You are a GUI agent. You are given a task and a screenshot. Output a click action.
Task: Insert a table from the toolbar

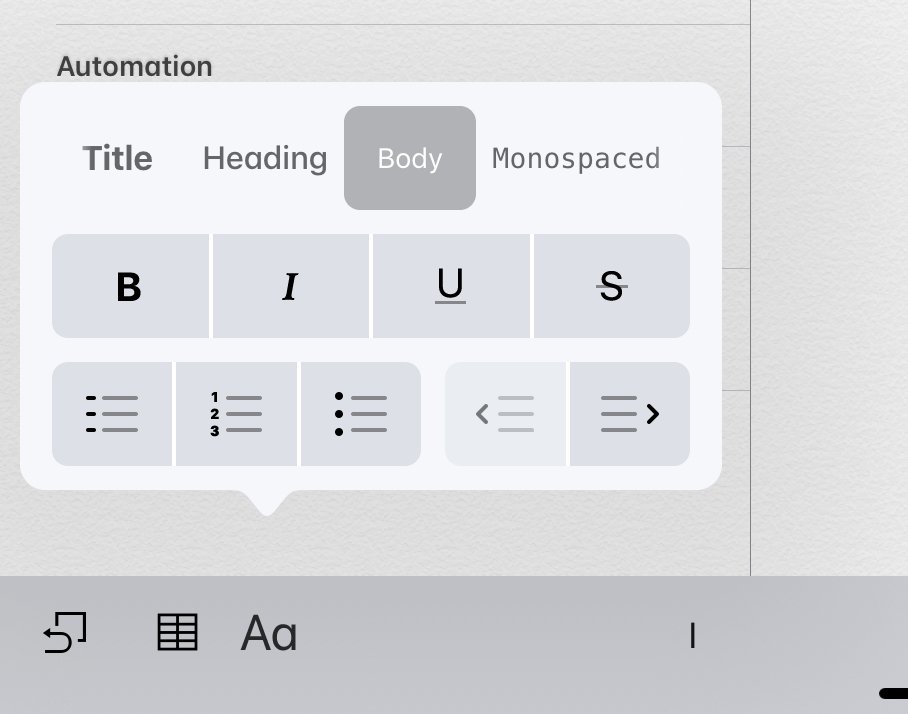point(178,632)
